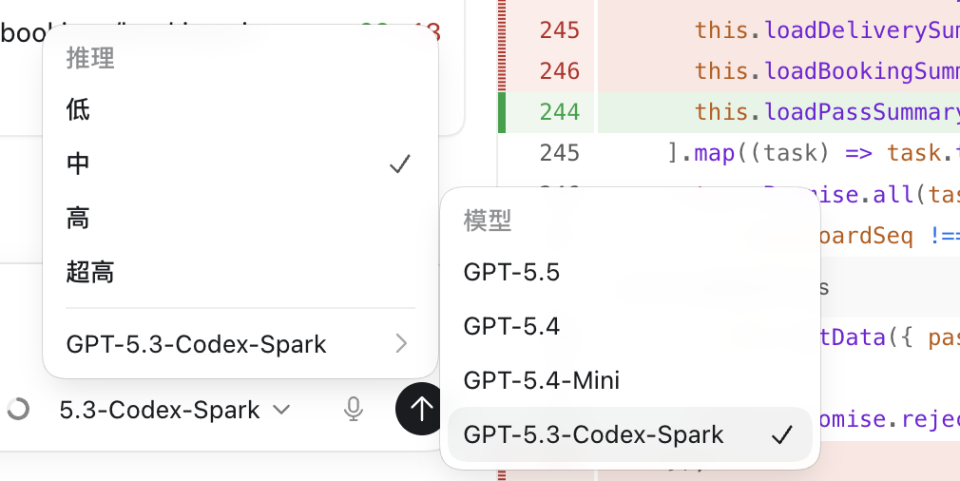
Task: Click the loadPassSummary code line
Action: [x=779, y=112]
